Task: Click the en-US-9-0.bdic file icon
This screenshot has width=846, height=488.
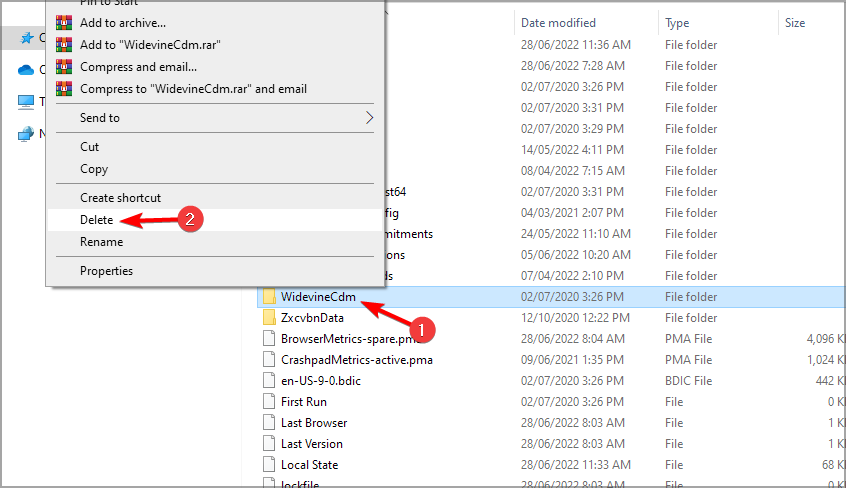Action: (269, 381)
